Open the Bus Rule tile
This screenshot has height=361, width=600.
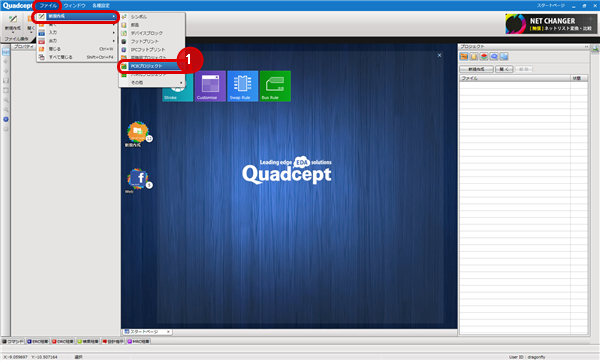[275, 86]
